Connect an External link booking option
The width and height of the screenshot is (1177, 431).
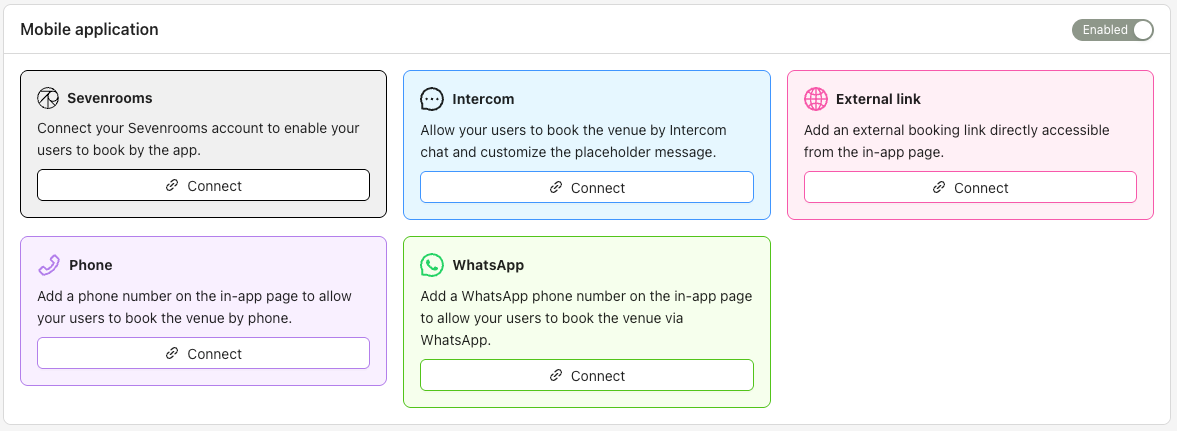point(970,188)
